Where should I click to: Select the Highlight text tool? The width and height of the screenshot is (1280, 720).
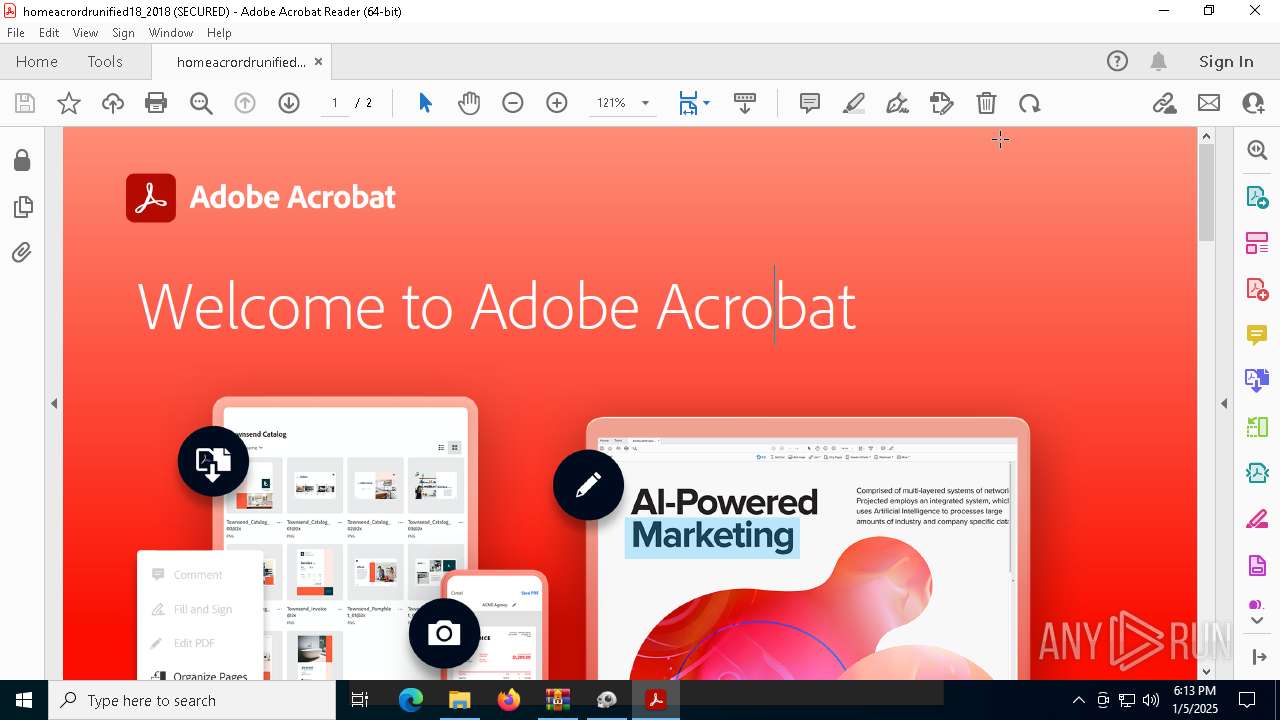click(x=854, y=103)
